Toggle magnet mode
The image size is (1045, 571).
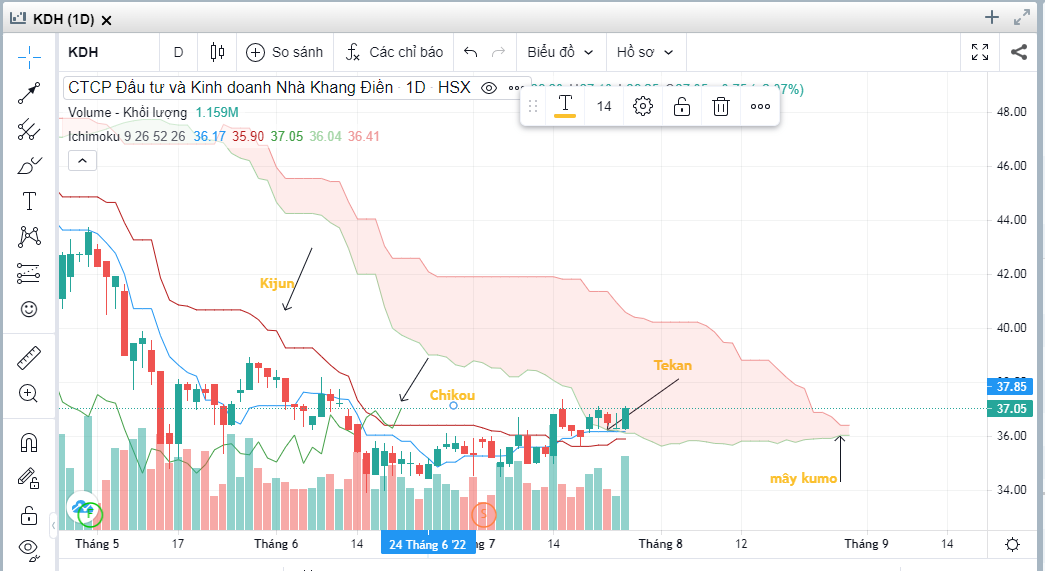(x=29, y=443)
